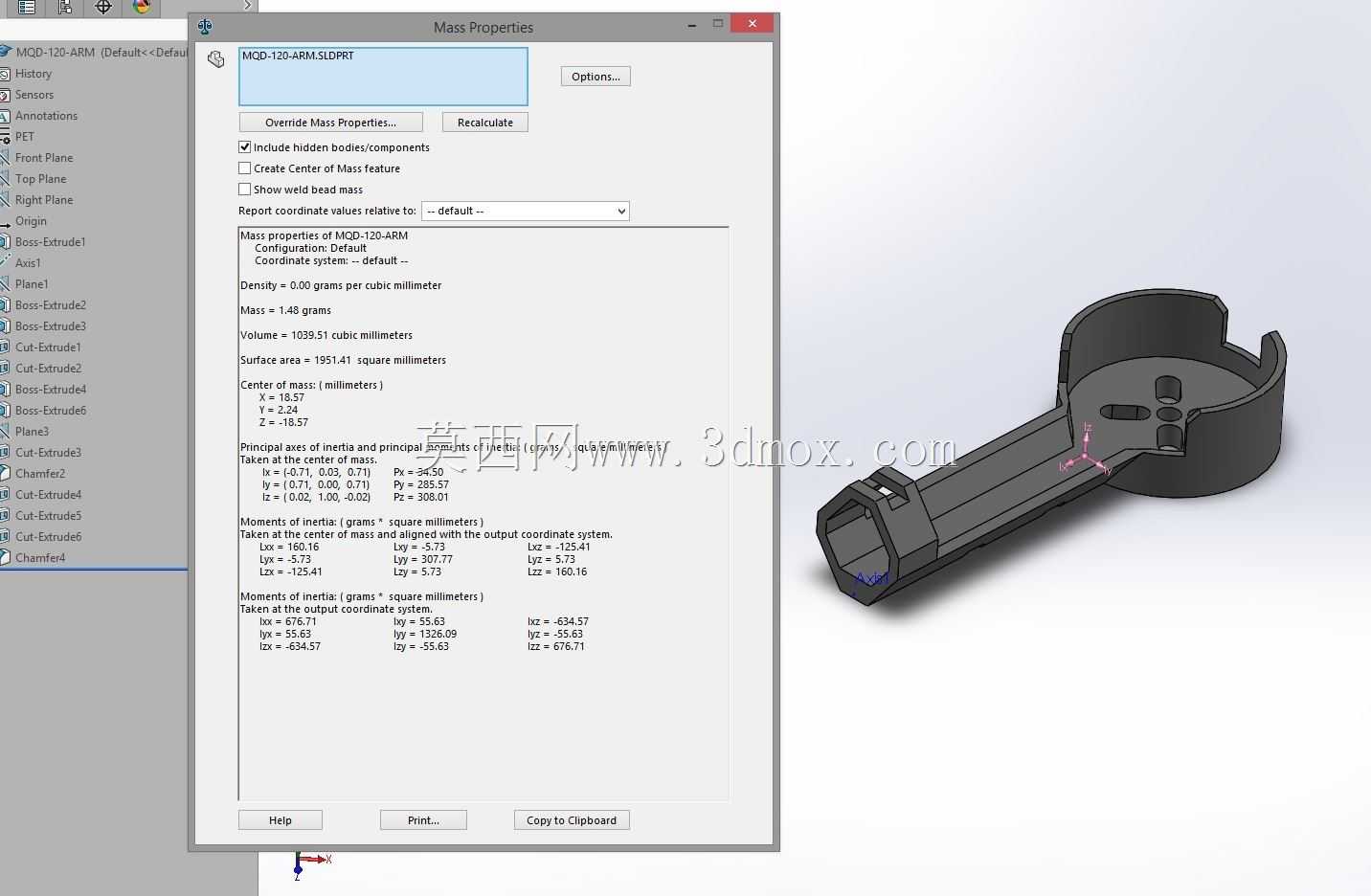Enable Show weld bead mass

click(x=245, y=190)
